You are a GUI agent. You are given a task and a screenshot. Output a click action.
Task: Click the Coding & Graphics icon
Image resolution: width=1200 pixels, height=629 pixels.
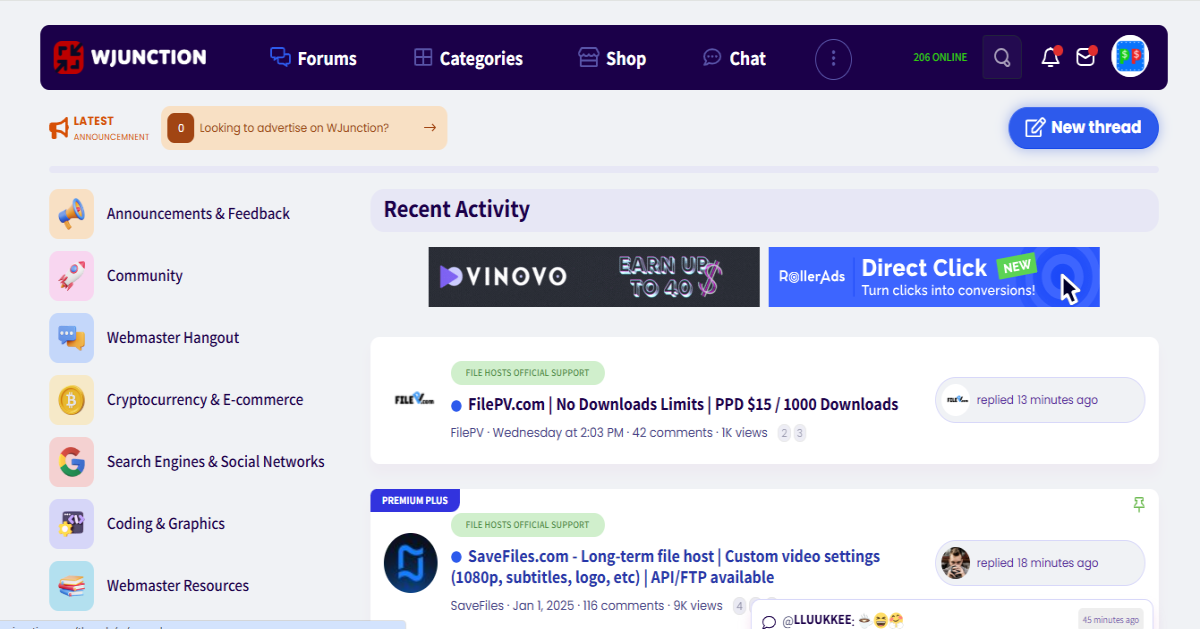[71, 524]
